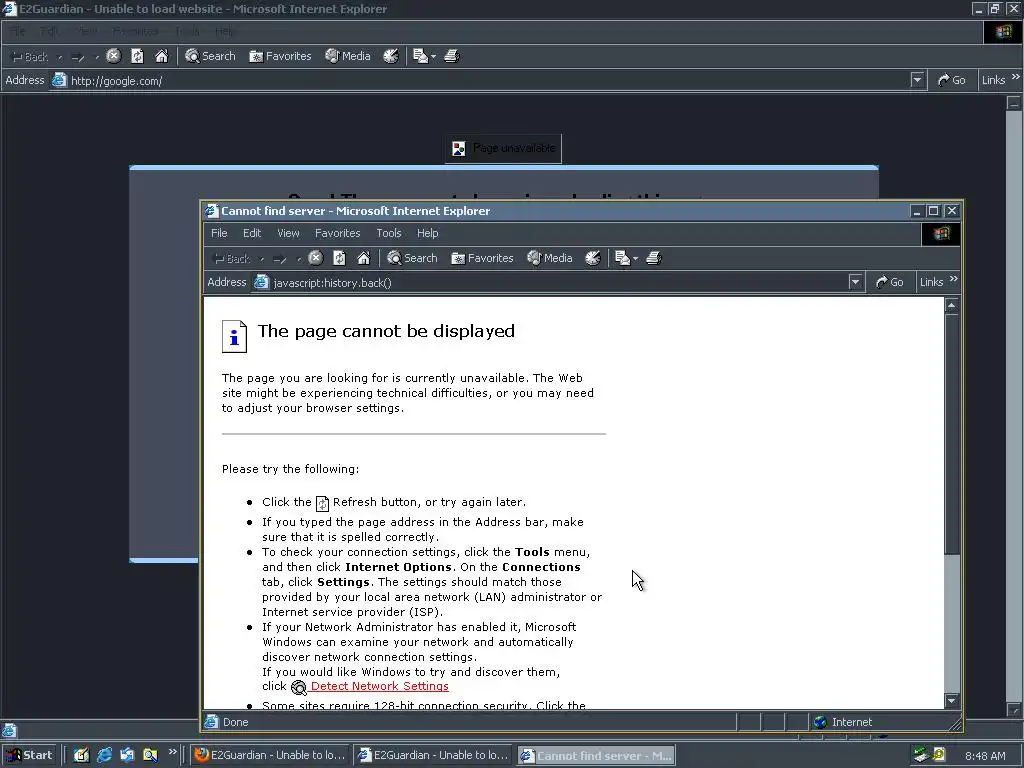
Task: Open File menu in Cannot find server window
Action: click(x=219, y=233)
